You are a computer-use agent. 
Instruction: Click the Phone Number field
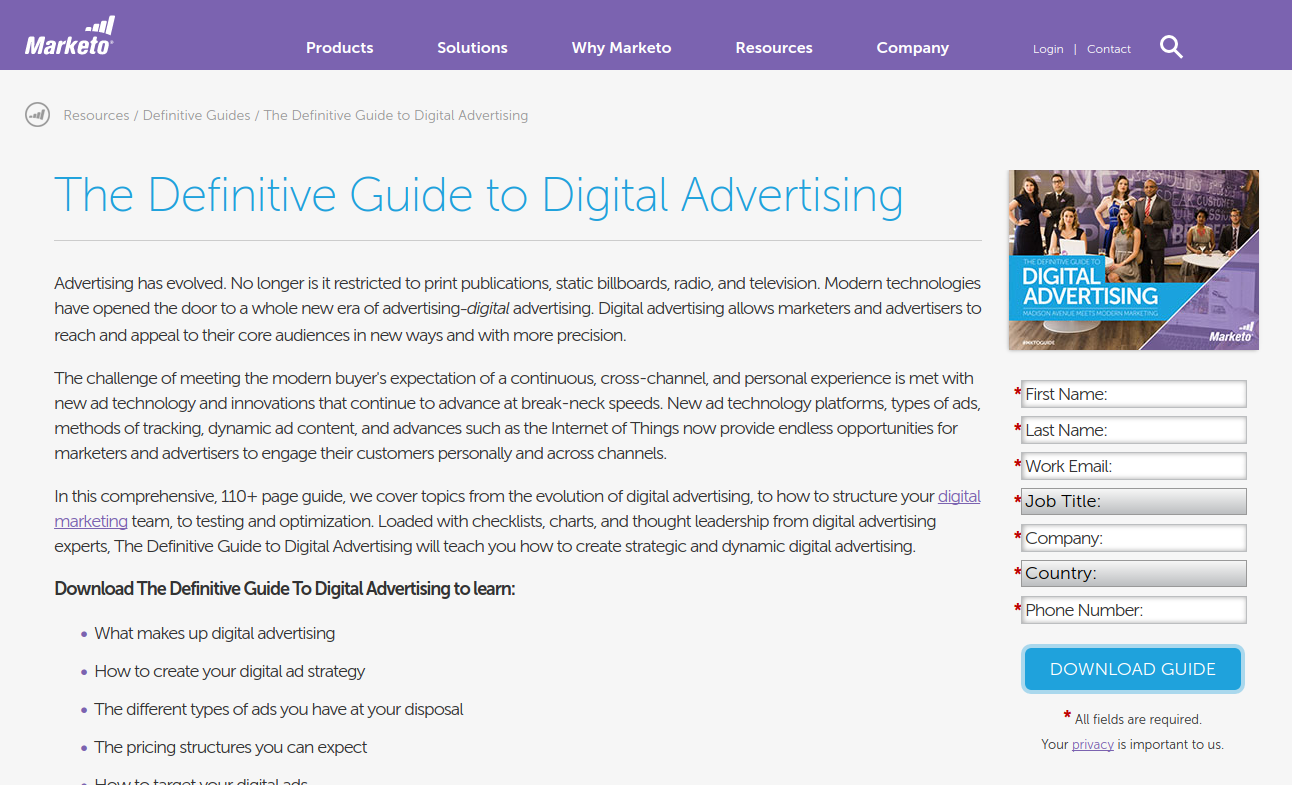[x=1133, y=609]
